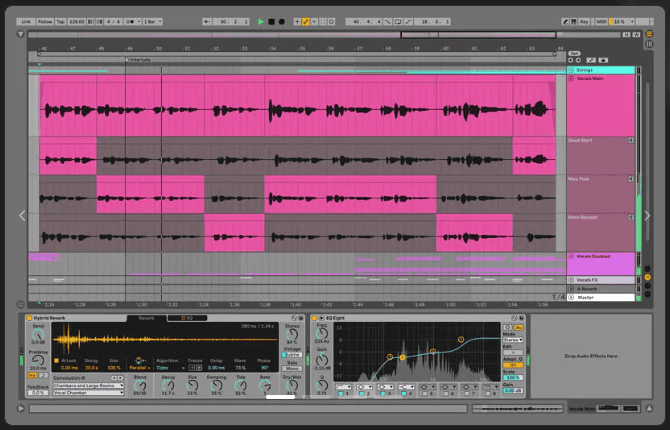
Task: Open the EQ Eight Mode Stereo dropdown
Action: (513, 340)
